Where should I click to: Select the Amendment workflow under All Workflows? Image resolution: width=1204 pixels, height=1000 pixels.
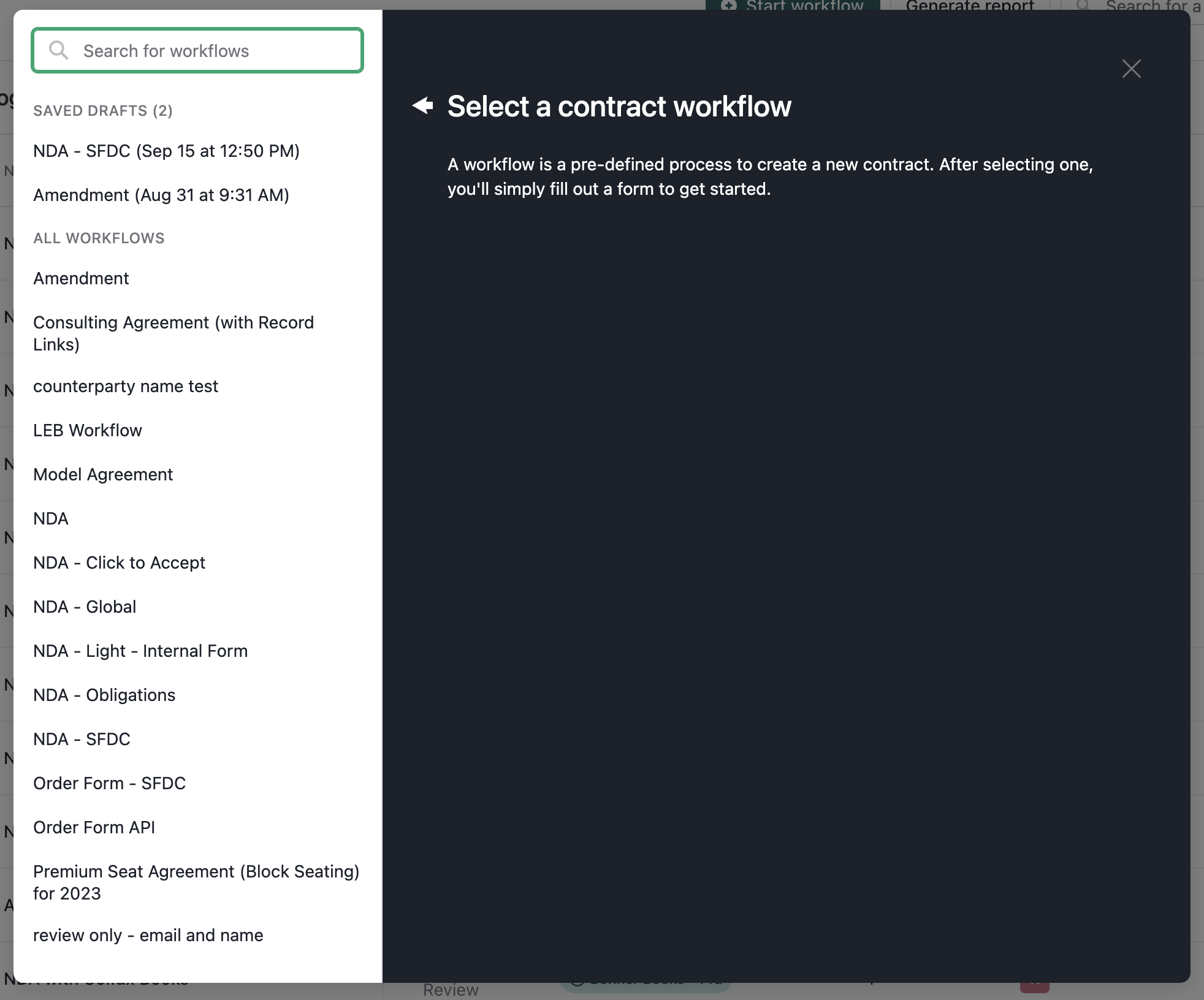[x=81, y=278]
